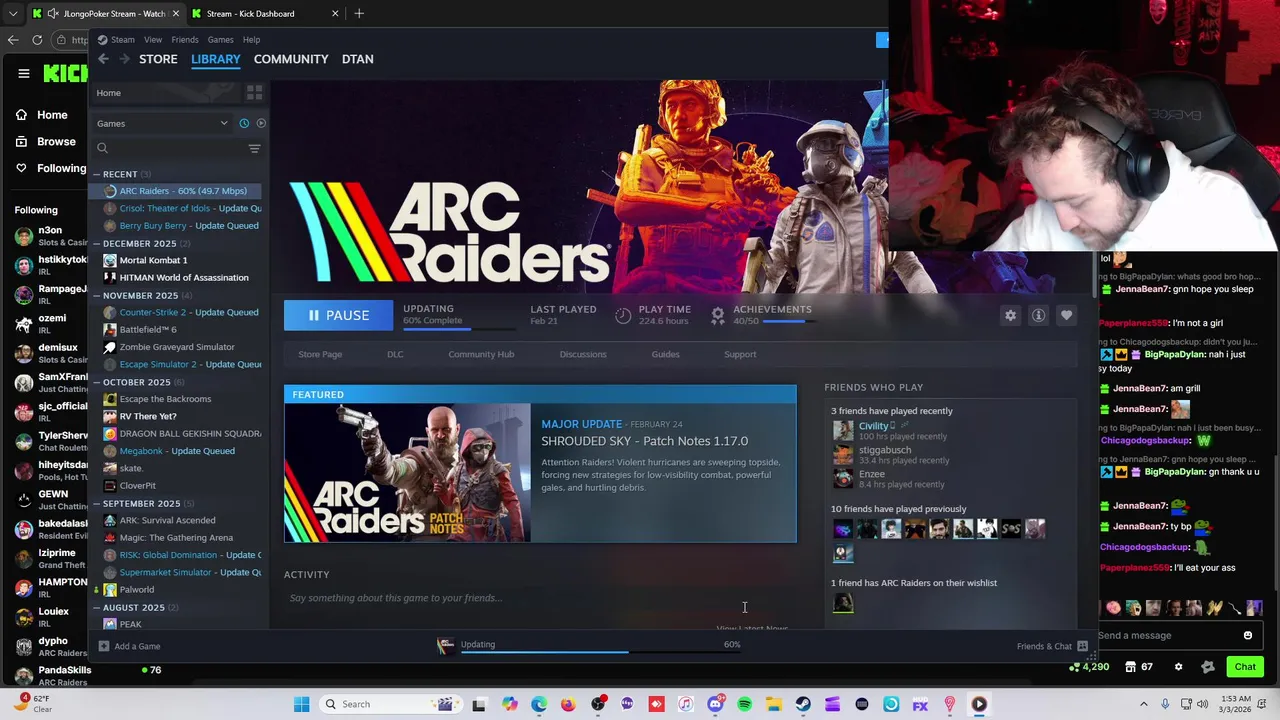The height and width of the screenshot is (720, 1280).
Task: Open Kick gift shop icon showing 67
Action: (1139, 667)
